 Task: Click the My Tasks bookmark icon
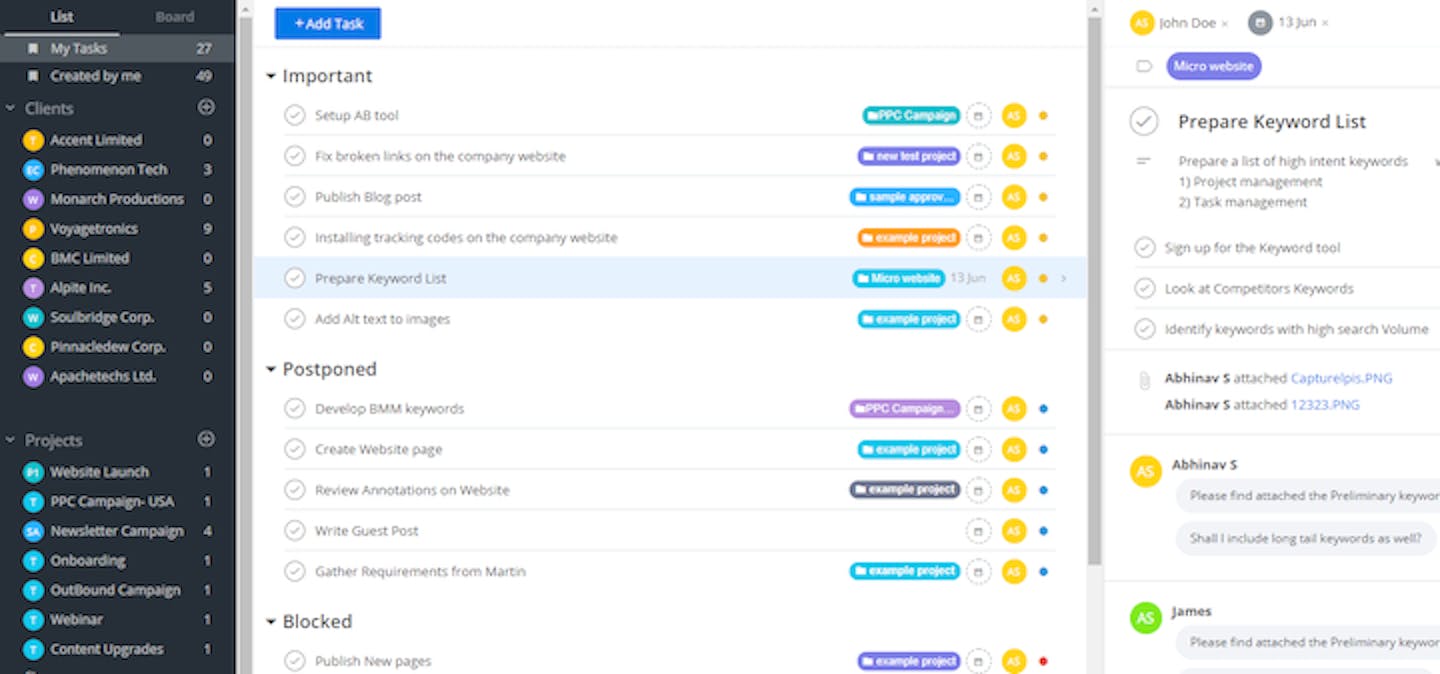point(33,48)
